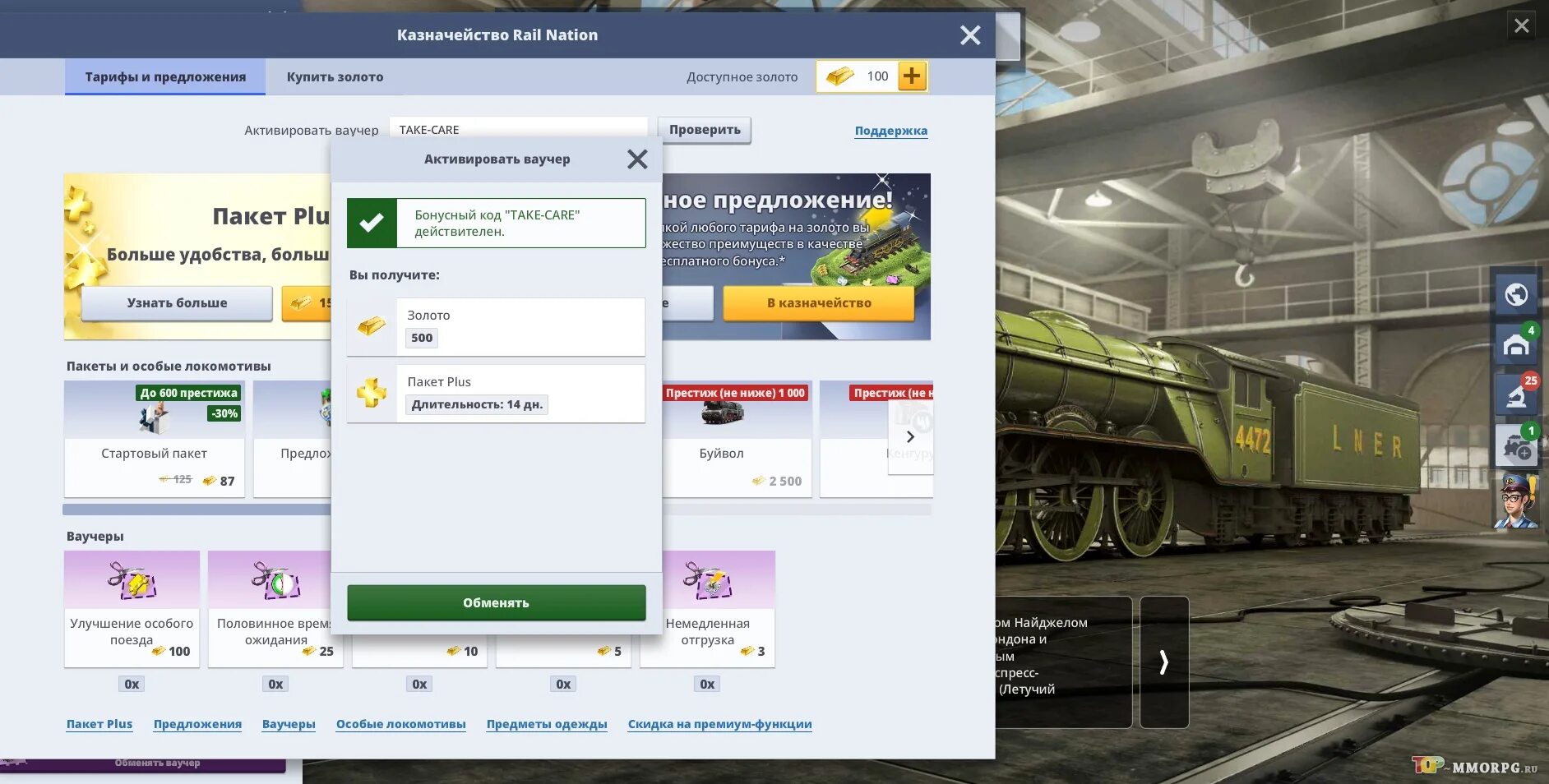The width and height of the screenshot is (1549, 784).
Task: Click the 500 gold amount value
Action: pos(422,338)
